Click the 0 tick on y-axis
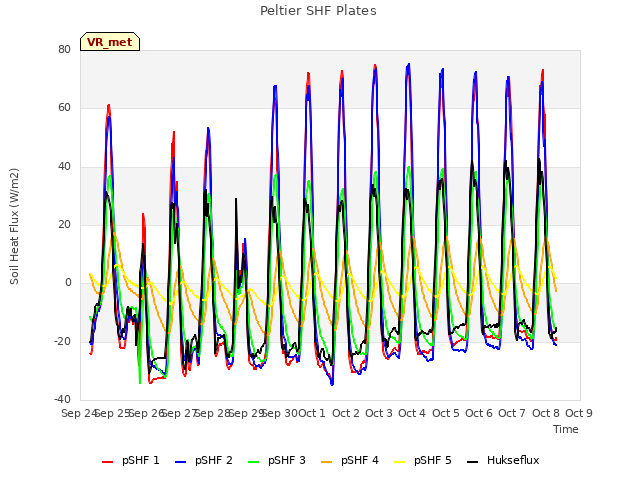Screen dimensions: 640x480 click(68, 282)
